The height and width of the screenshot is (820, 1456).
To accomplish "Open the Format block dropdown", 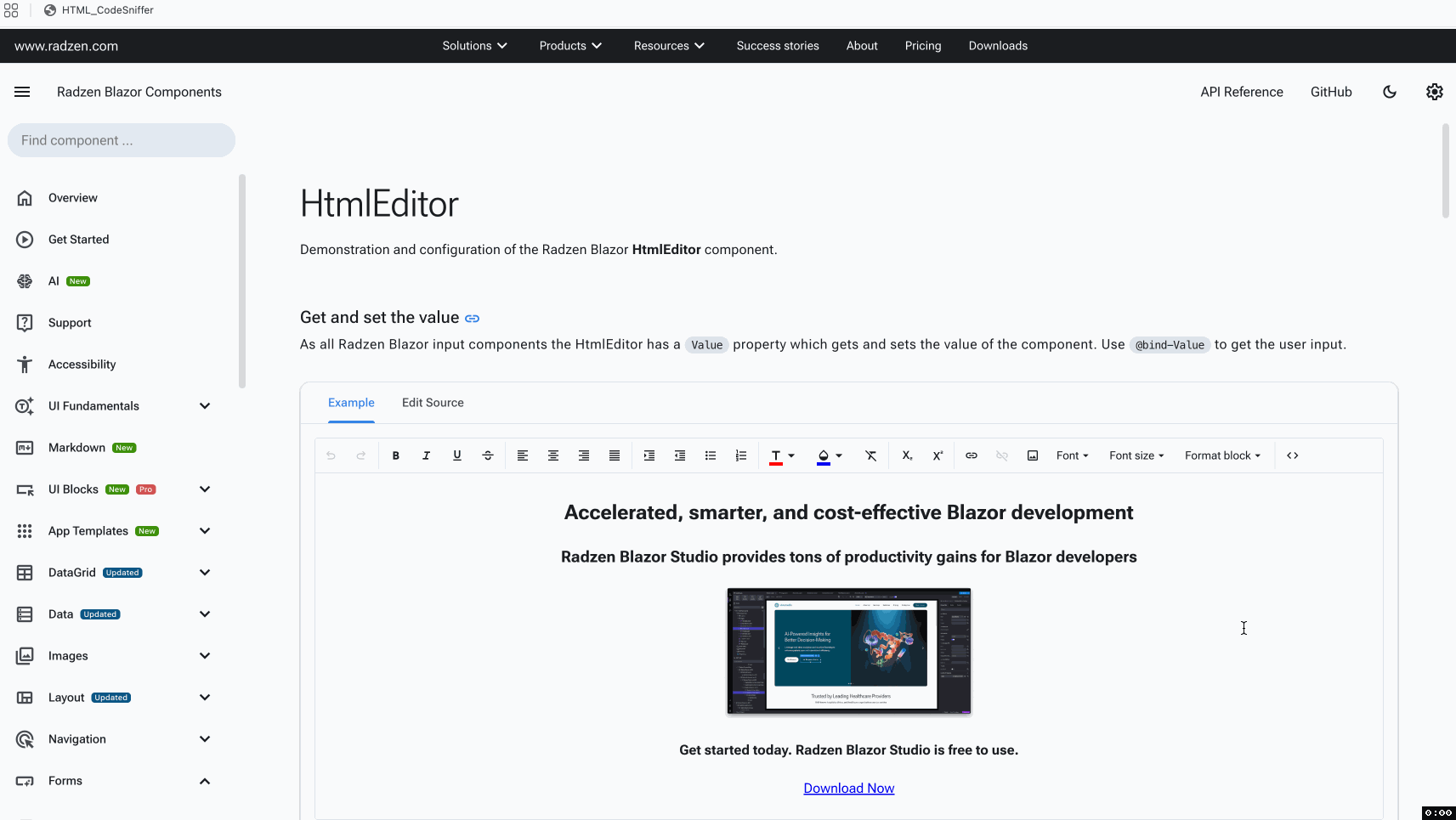I will tap(1222, 455).
